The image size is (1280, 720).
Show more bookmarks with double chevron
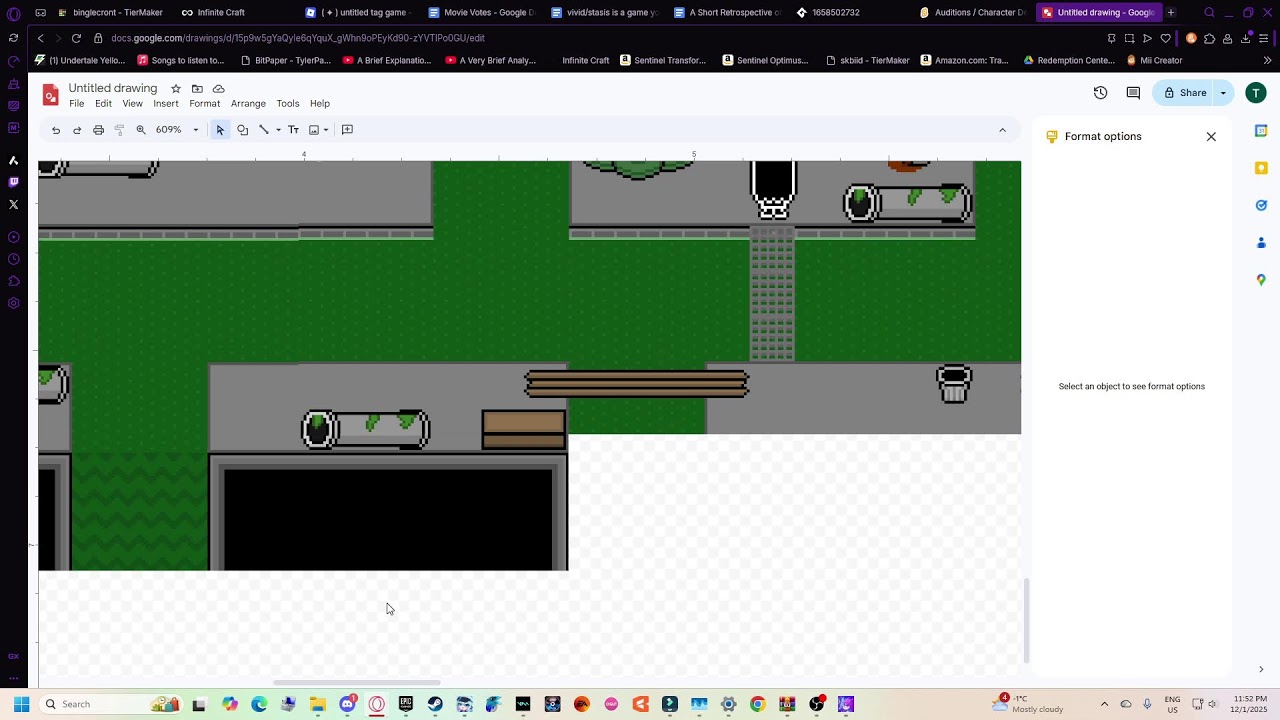[1267, 60]
